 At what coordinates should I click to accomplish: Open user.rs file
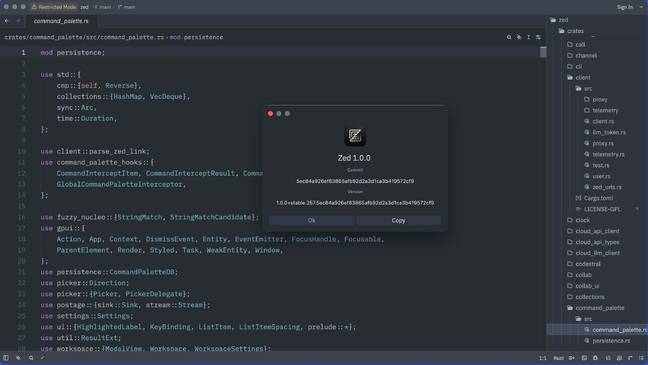tap(598, 176)
